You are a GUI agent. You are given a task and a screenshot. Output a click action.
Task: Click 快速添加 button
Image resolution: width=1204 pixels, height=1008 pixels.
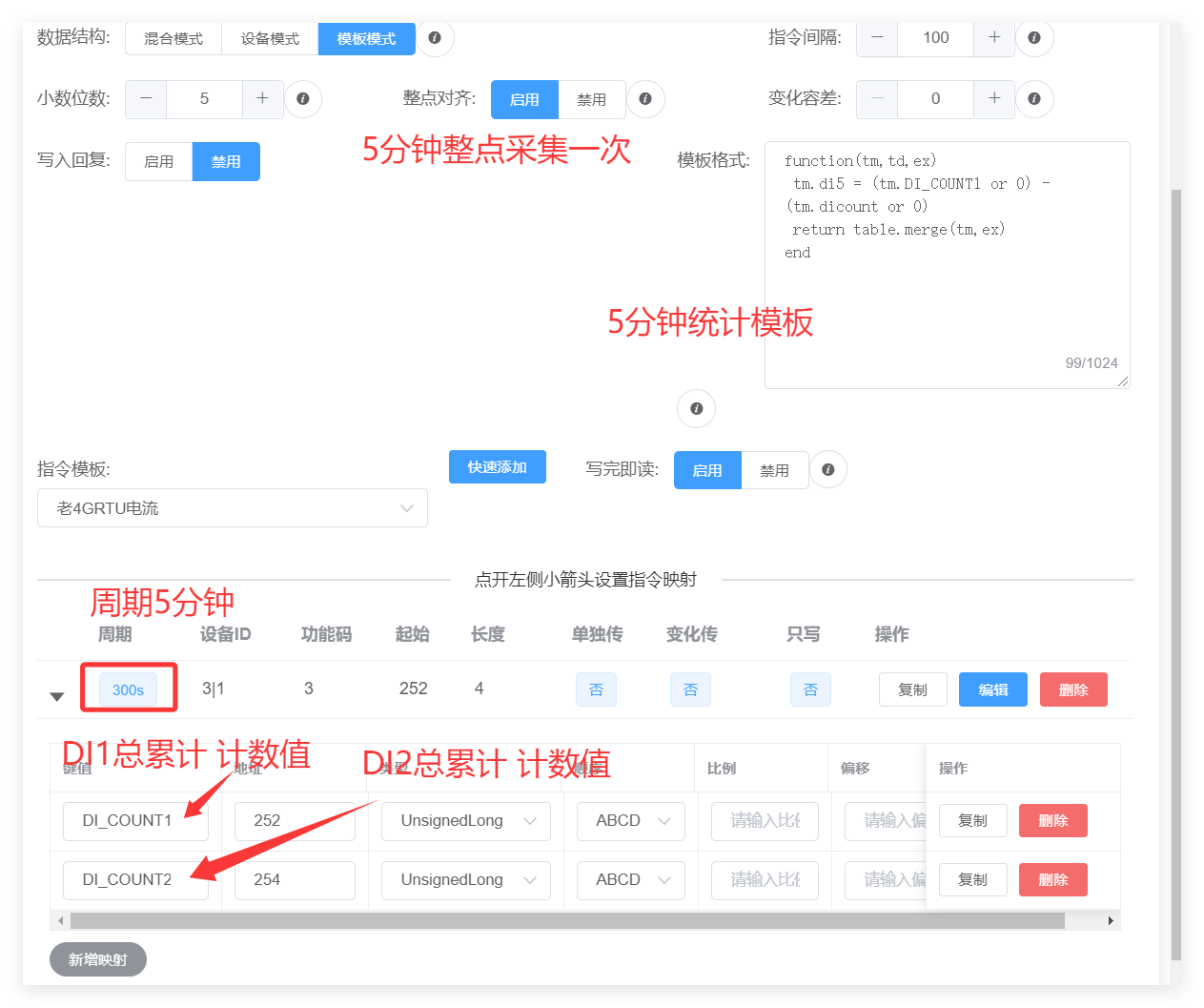[x=498, y=467]
